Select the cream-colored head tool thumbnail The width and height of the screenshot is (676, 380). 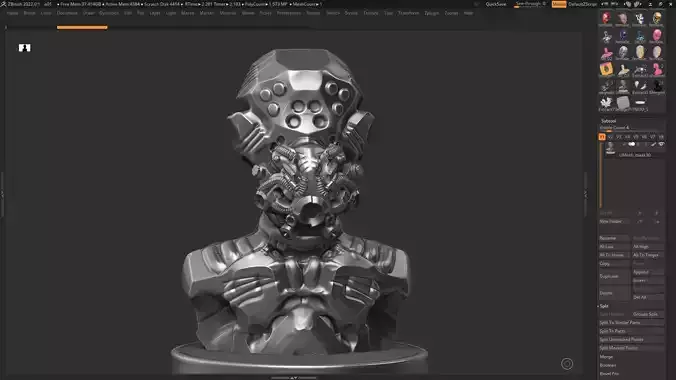[x=640, y=52]
